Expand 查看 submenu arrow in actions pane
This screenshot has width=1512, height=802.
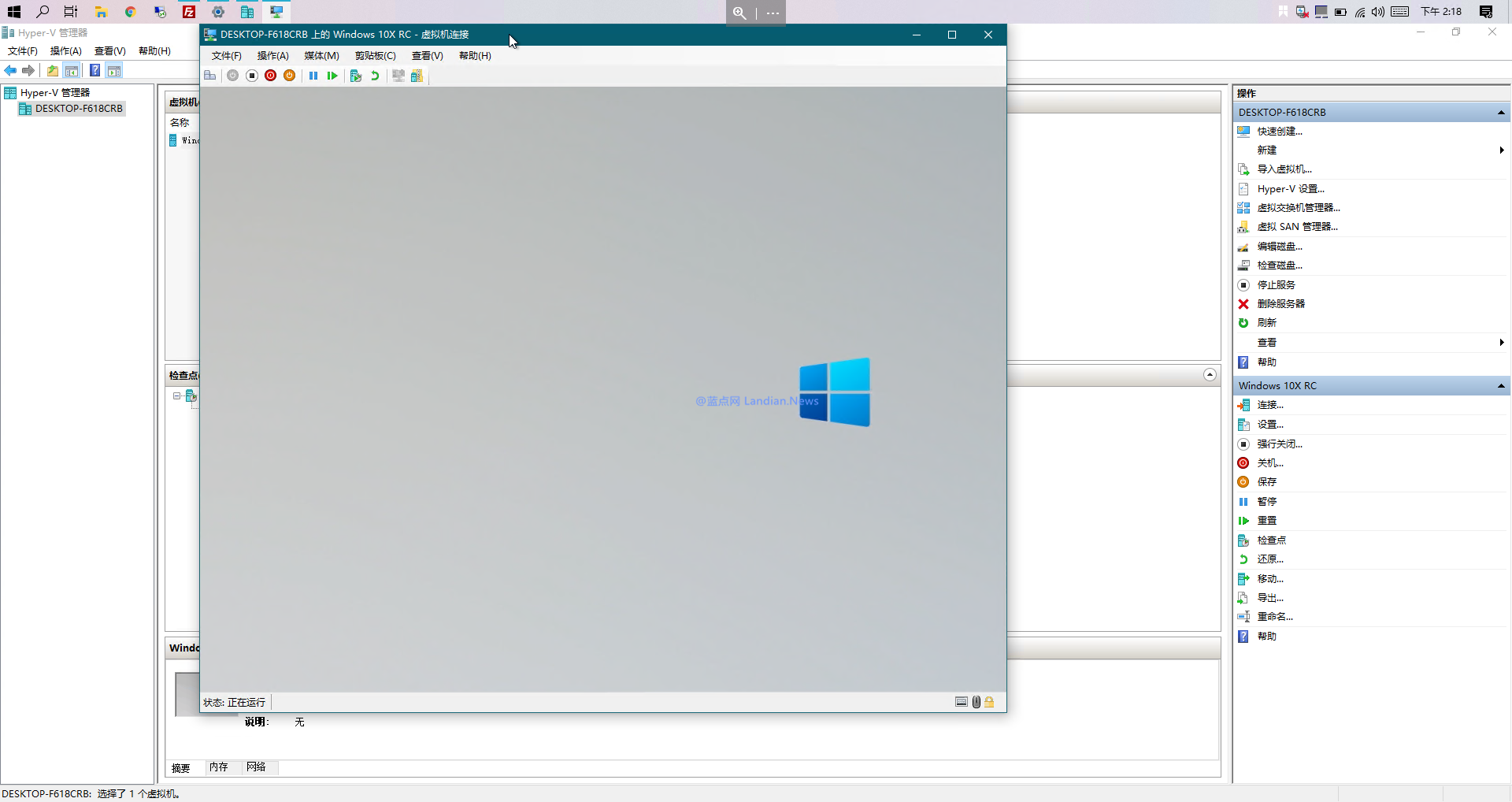(1502, 343)
